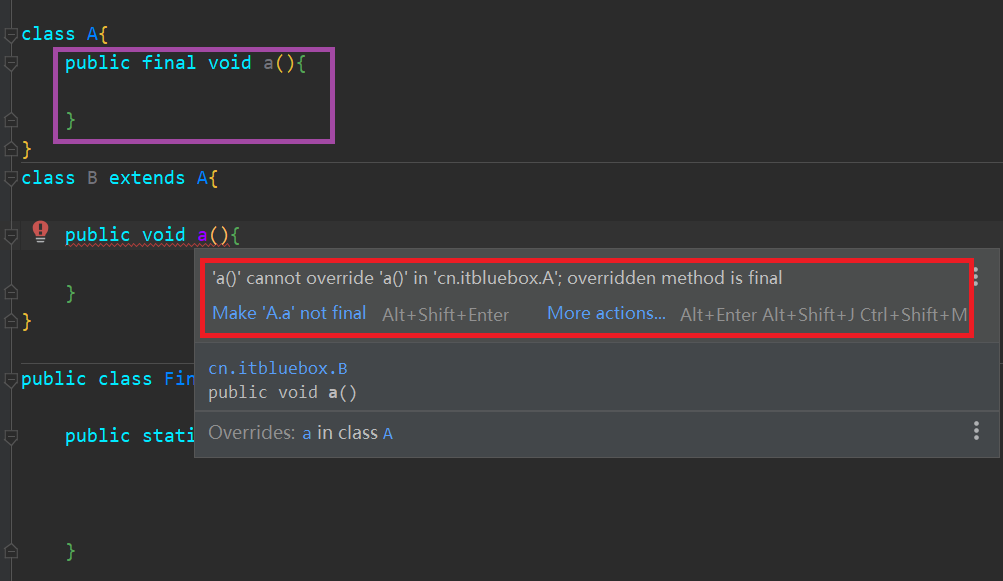Click method name 'a' in class B
The height and width of the screenshot is (581, 1003).
(202, 235)
